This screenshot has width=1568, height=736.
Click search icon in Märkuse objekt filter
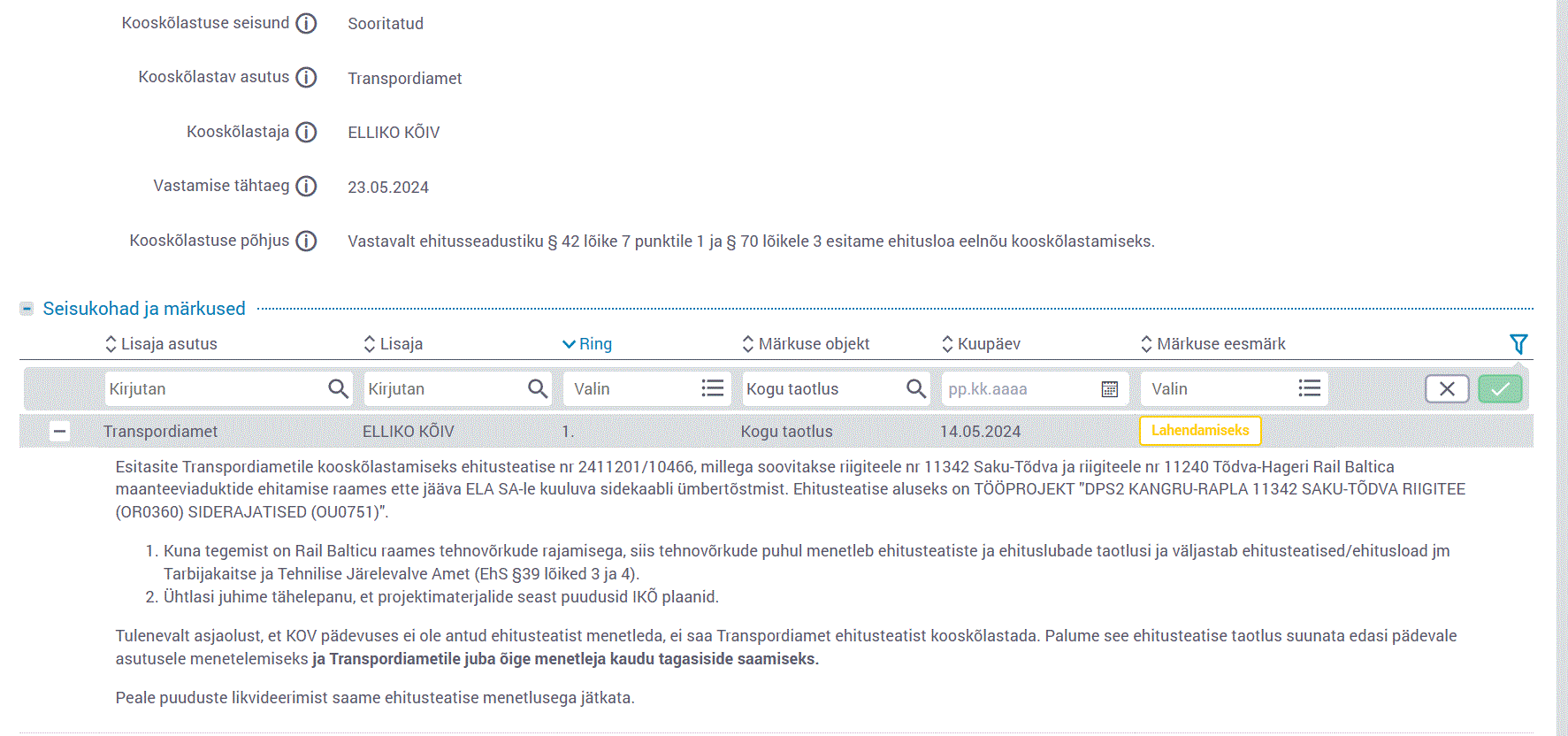[916, 388]
